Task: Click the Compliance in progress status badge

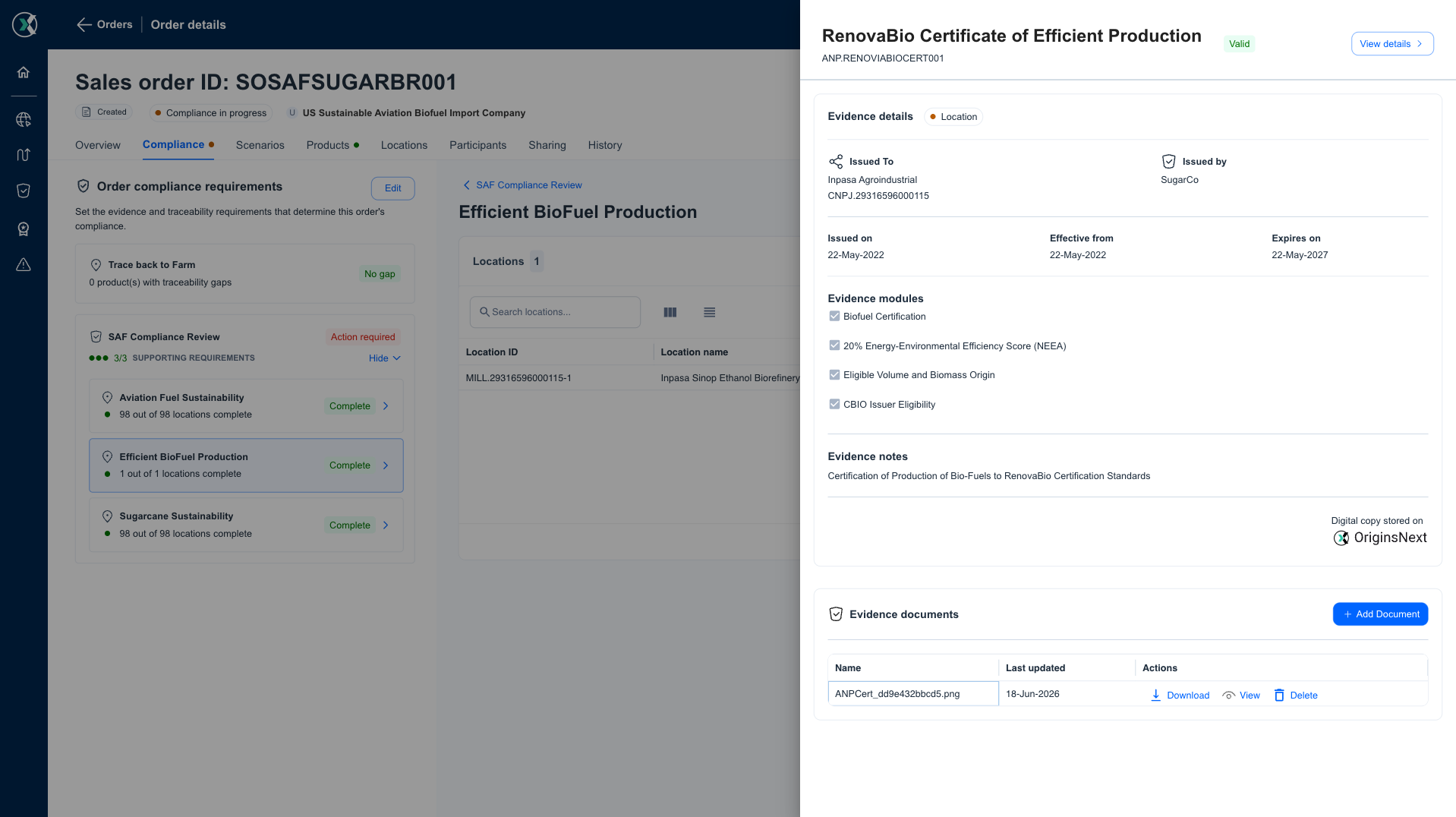Action: [x=211, y=113]
